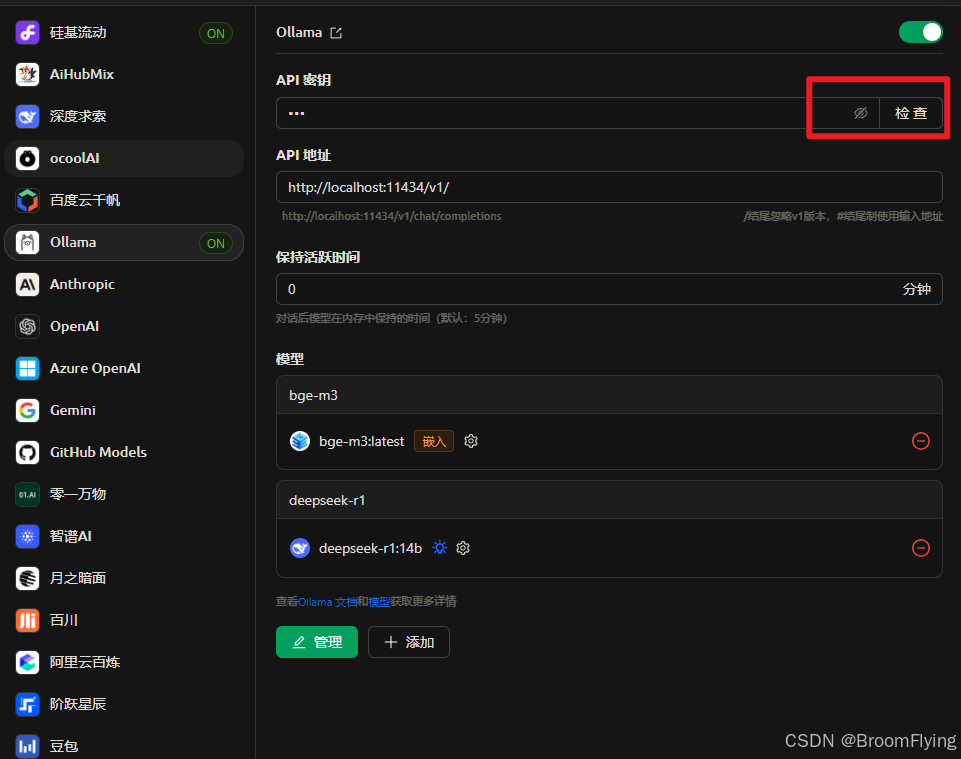Viewport: 961px width, 759px height.
Task: Click the 嵌入 embedding tag
Action: [x=434, y=441]
